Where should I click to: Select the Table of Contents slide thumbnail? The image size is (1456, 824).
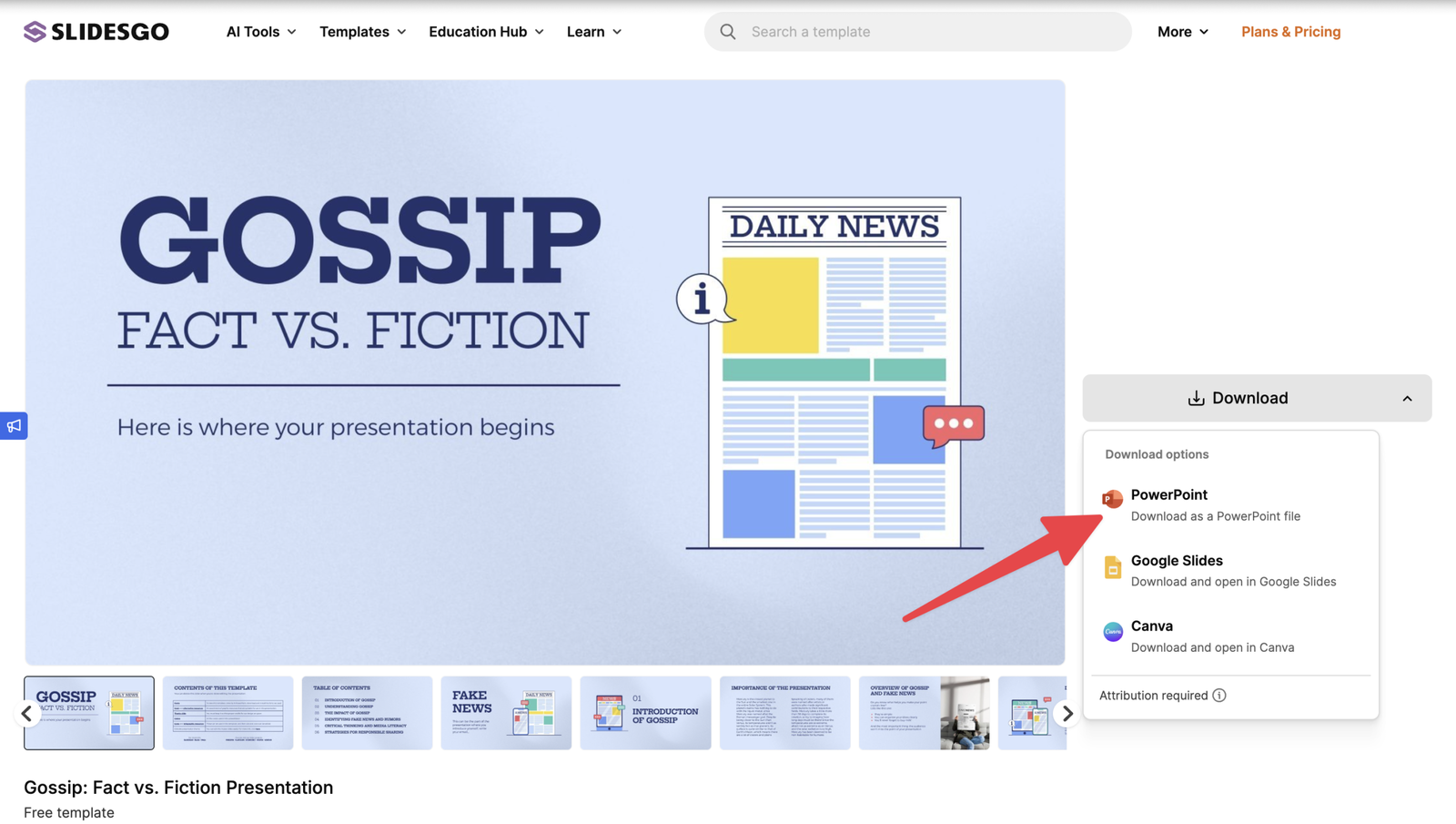point(367,713)
